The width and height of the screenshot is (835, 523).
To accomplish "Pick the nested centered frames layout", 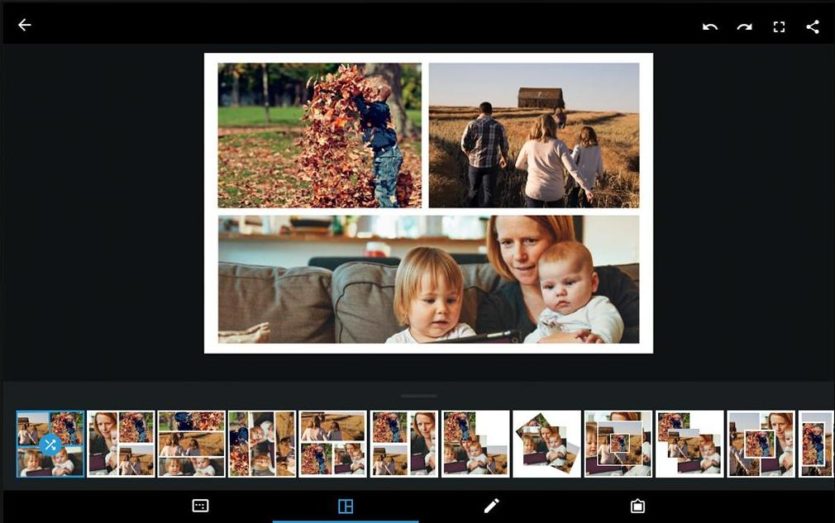I will (x=618, y=444).
